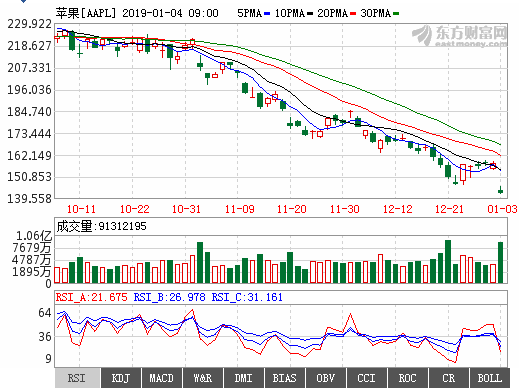Viewport: 520px width, 391px height.
Task: Click the 11-30 date axis label
Action: (345, 209)
